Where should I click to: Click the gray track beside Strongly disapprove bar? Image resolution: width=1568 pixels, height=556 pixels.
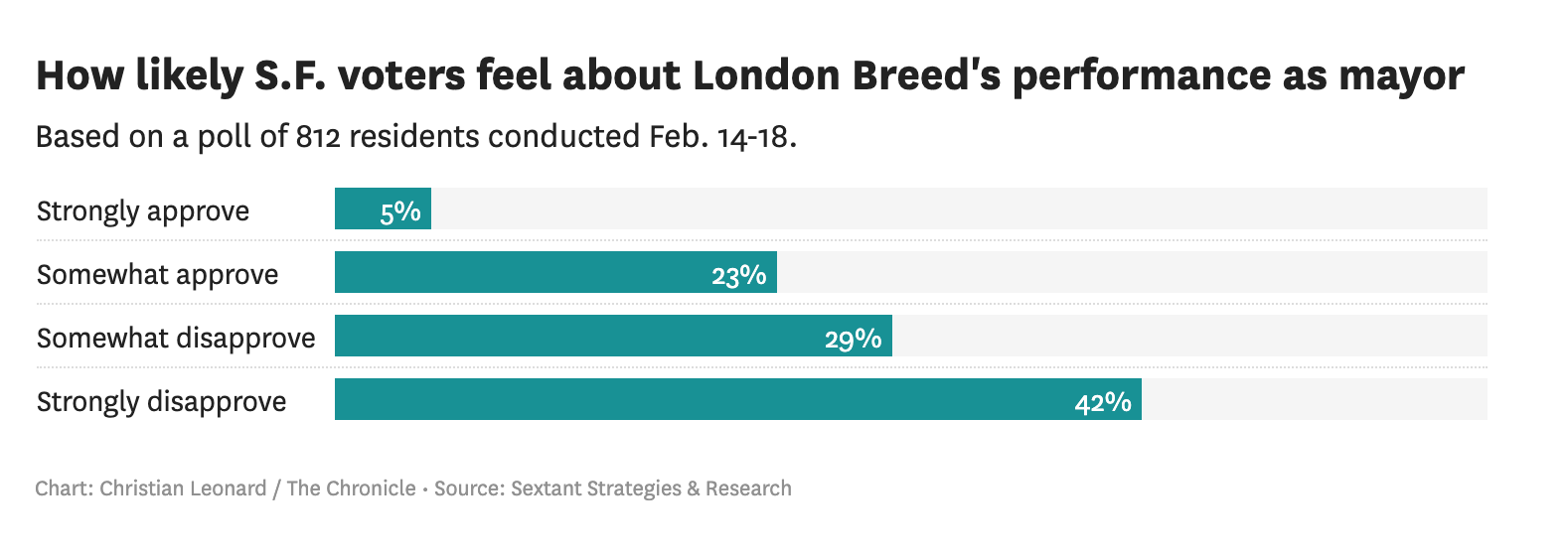(1314, 399)
